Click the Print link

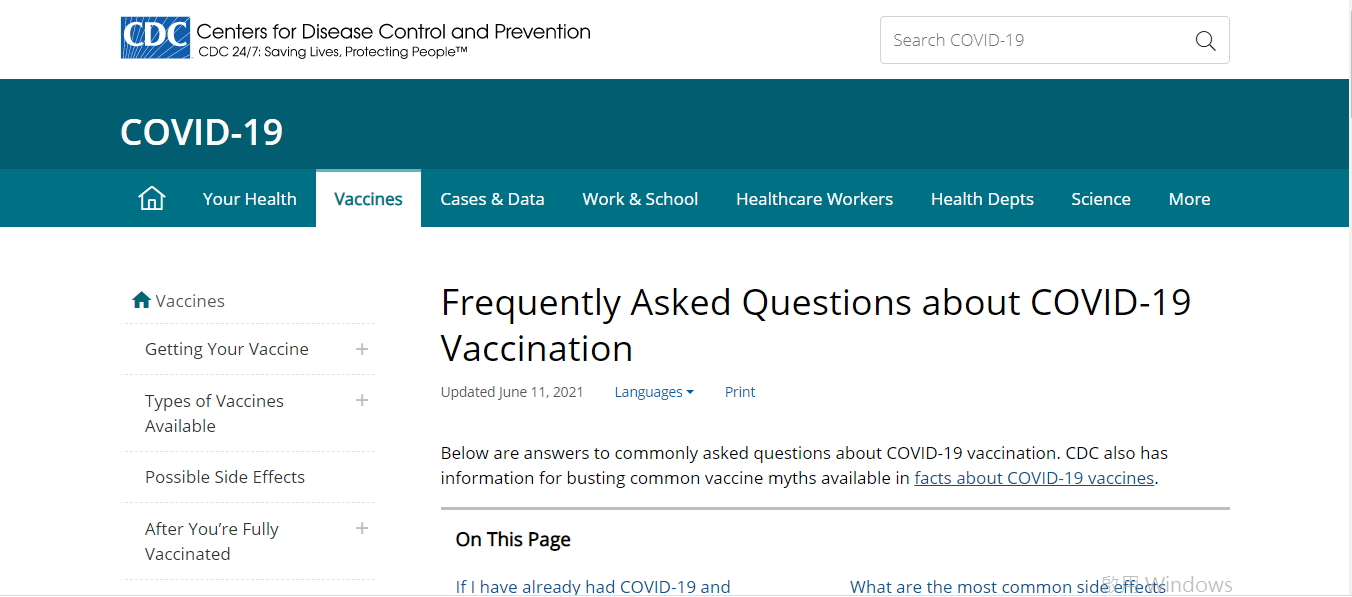pyautogui.click(x=740, y=392)
